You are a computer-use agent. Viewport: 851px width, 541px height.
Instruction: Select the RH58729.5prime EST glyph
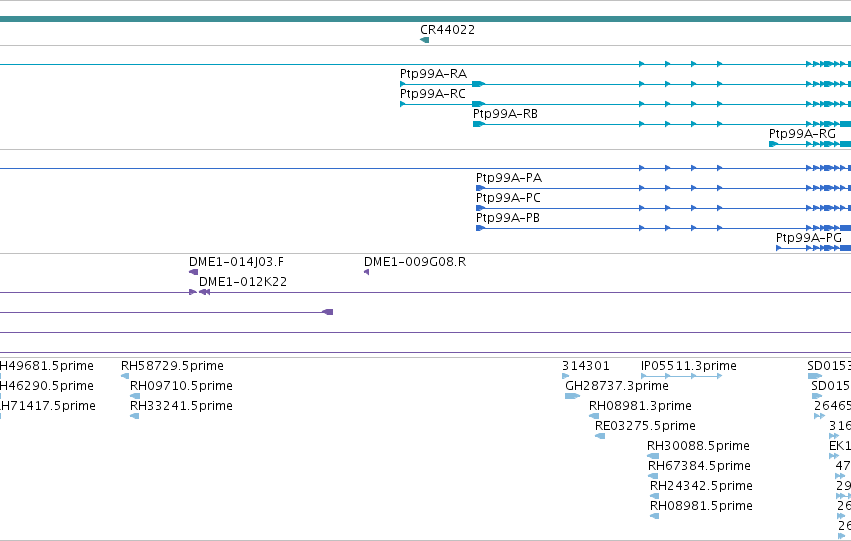coord(125,376)
